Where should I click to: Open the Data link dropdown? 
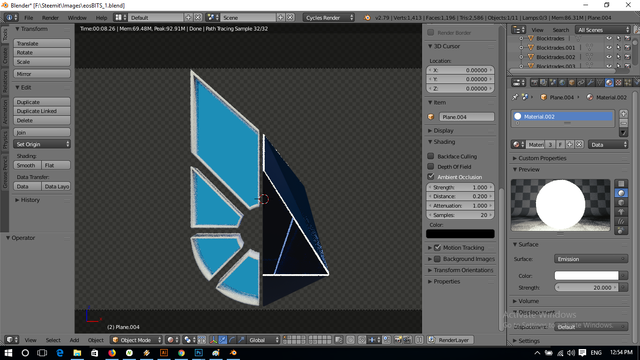608,144
